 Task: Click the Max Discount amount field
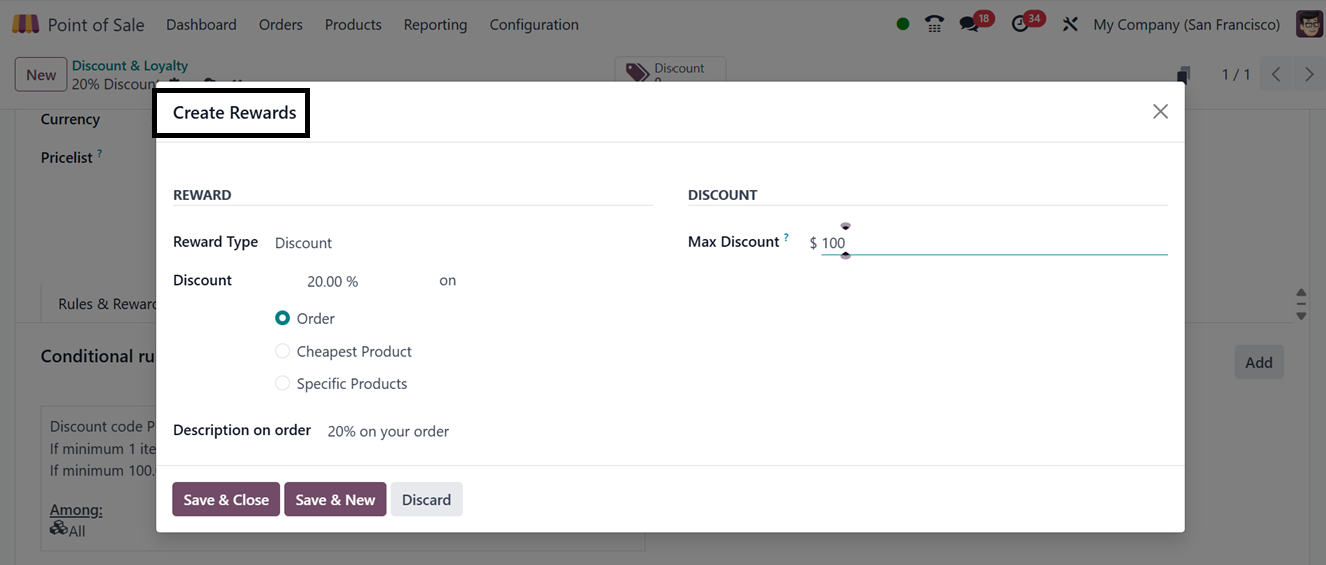[990, 243]
